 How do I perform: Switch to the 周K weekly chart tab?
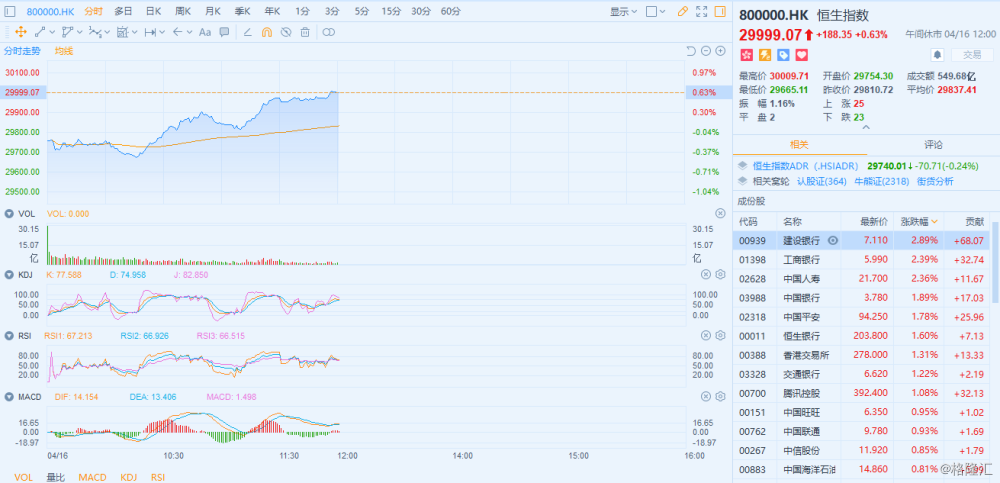click(x=183, y=11)
